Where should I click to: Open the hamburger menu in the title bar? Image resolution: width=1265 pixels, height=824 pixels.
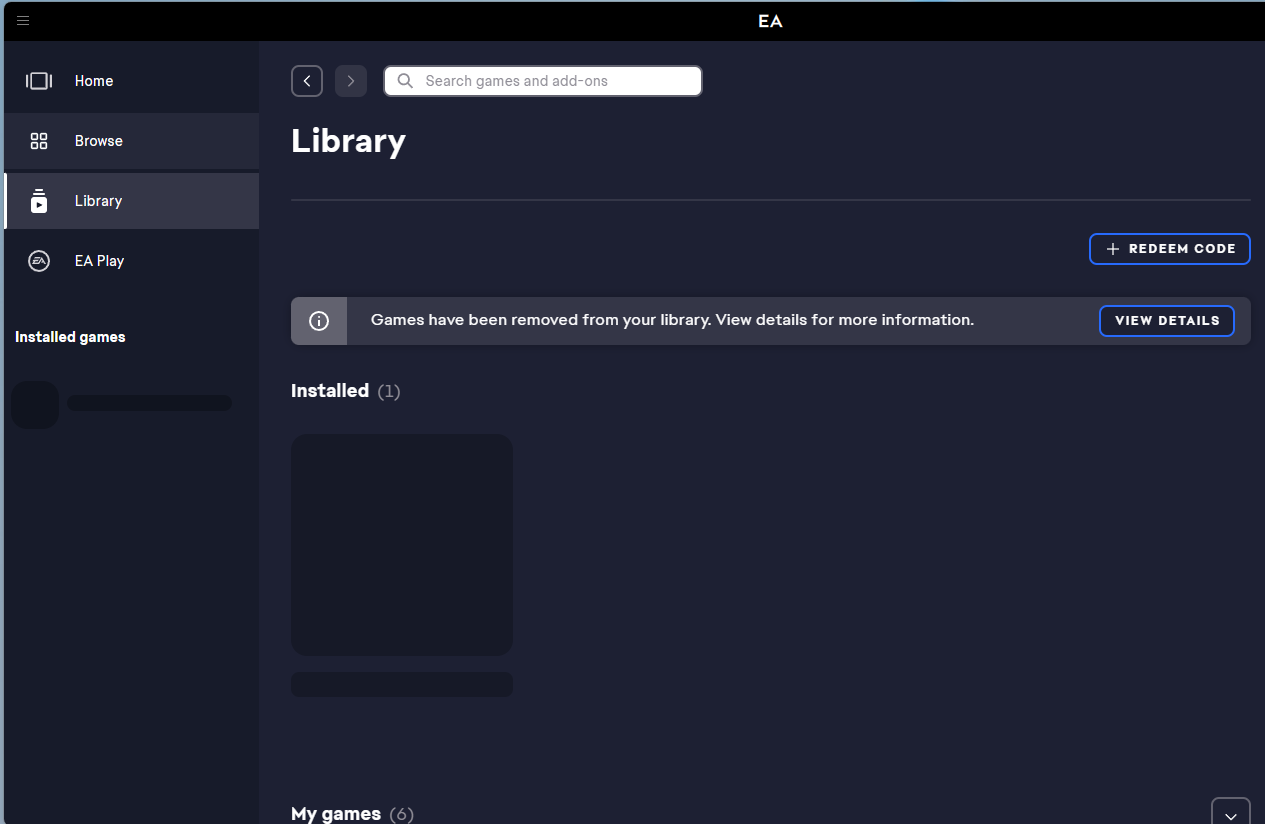pyautogui.click(x=23, y=20)
